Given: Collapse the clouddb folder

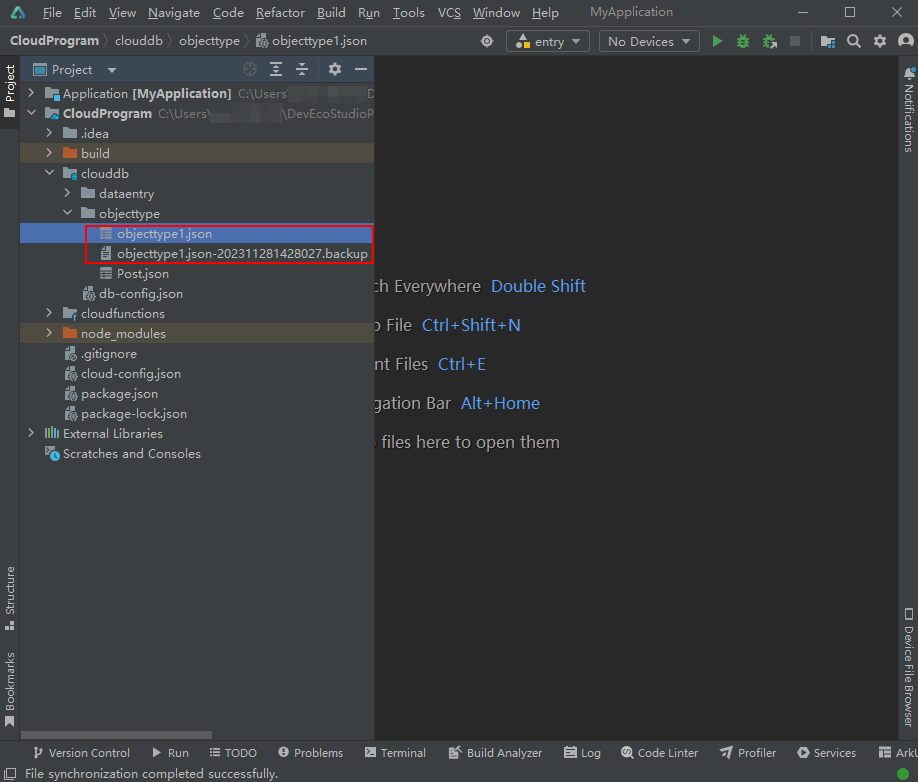Looking at the screenshot, I should [49, 173].
